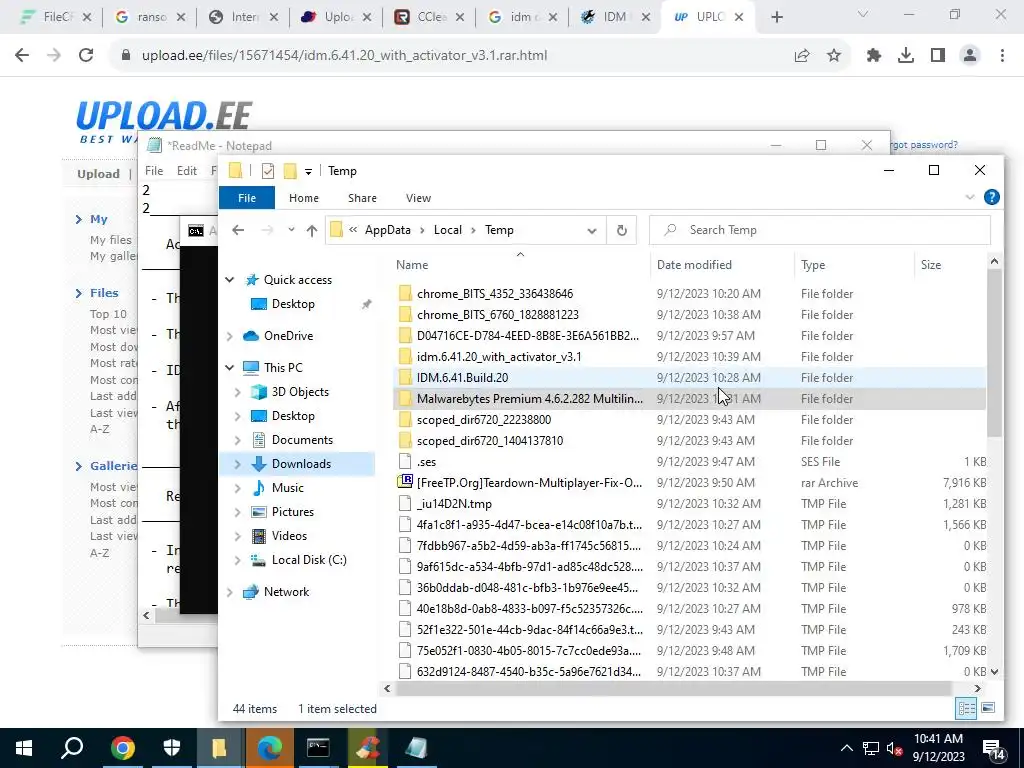Open Notepad Edit menu

coord(187,170)
